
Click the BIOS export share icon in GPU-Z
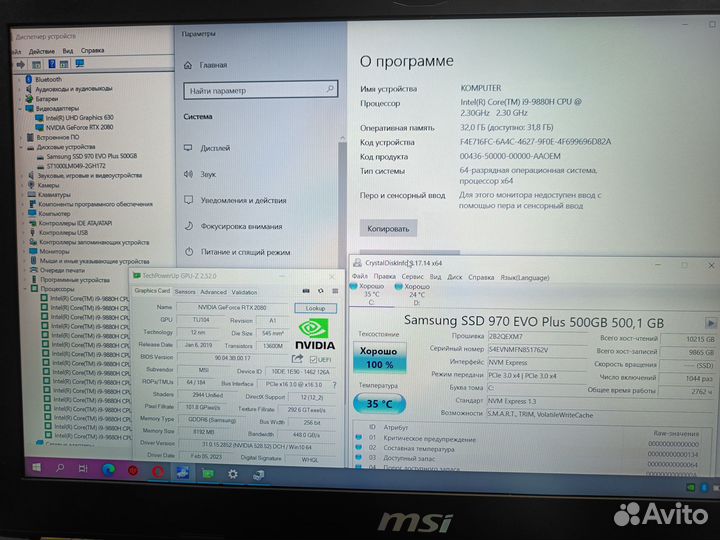click(297, 358)
